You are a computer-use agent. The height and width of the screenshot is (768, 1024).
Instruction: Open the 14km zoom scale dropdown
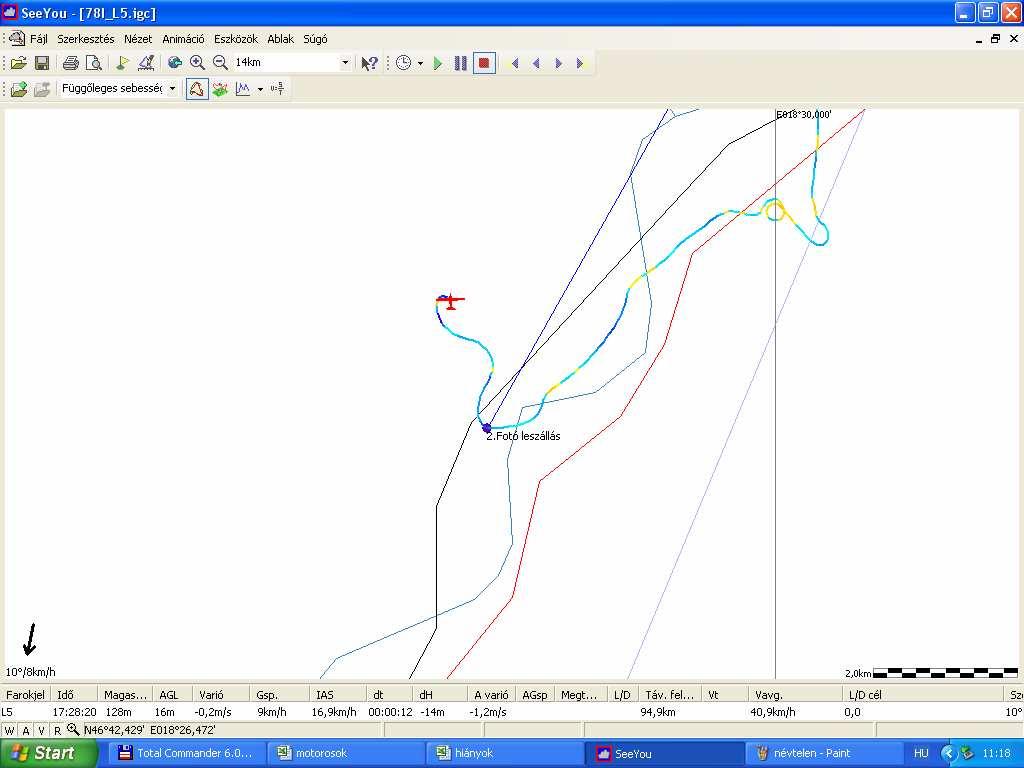[x=345, y=63]
